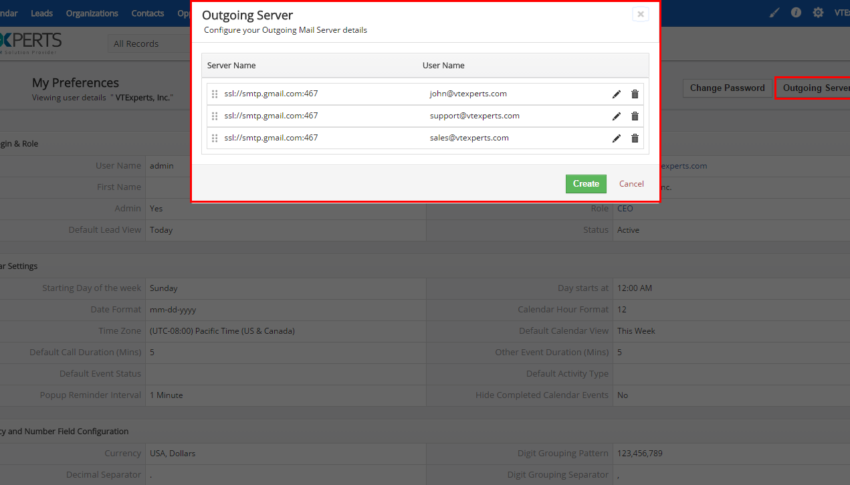Screen dimensions: 850x485
Task: Cancel the Outgoing Server dialog
Action: (x=632, y=184)
